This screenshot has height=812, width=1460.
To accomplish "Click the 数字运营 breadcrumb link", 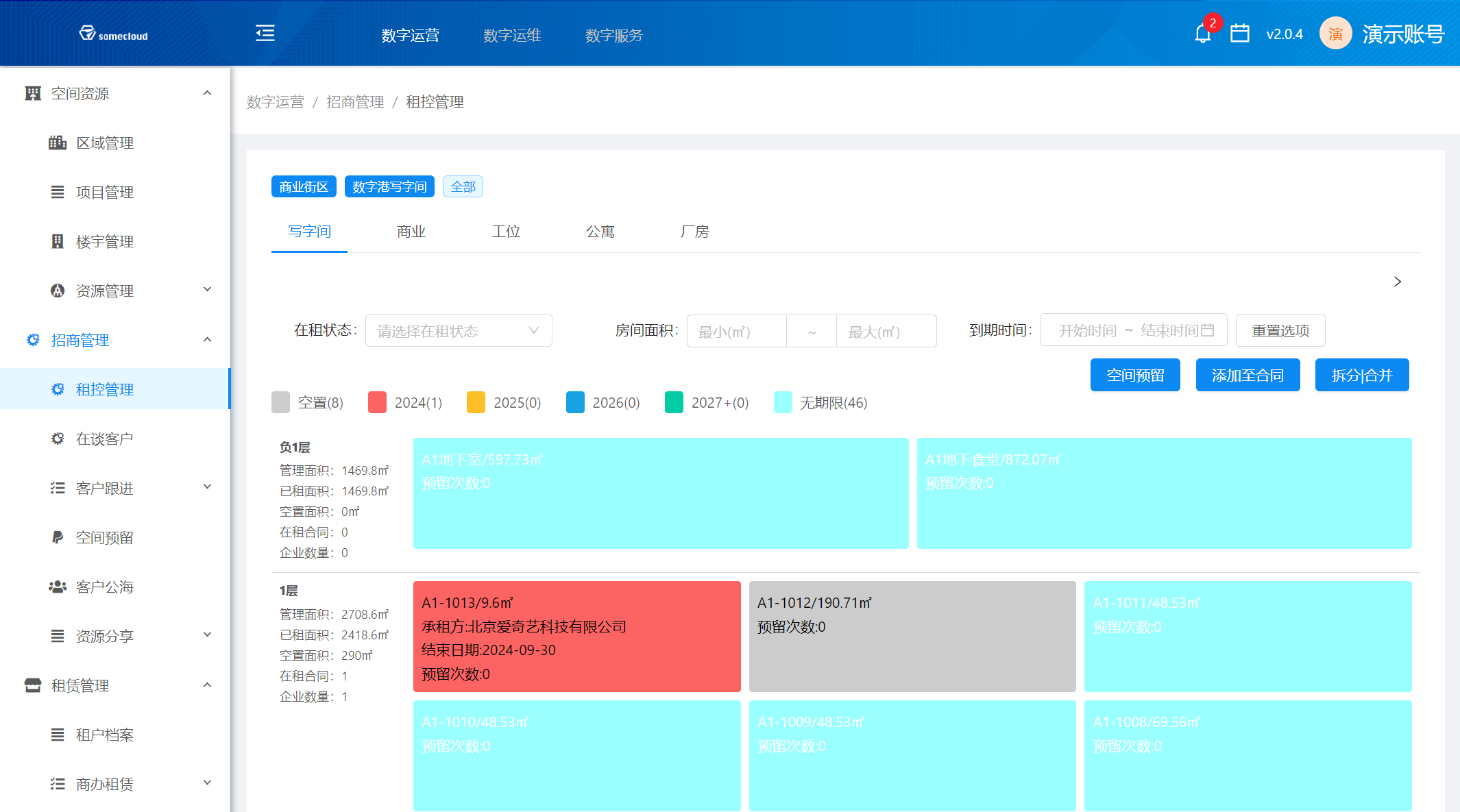I will (x=276, y=102).
